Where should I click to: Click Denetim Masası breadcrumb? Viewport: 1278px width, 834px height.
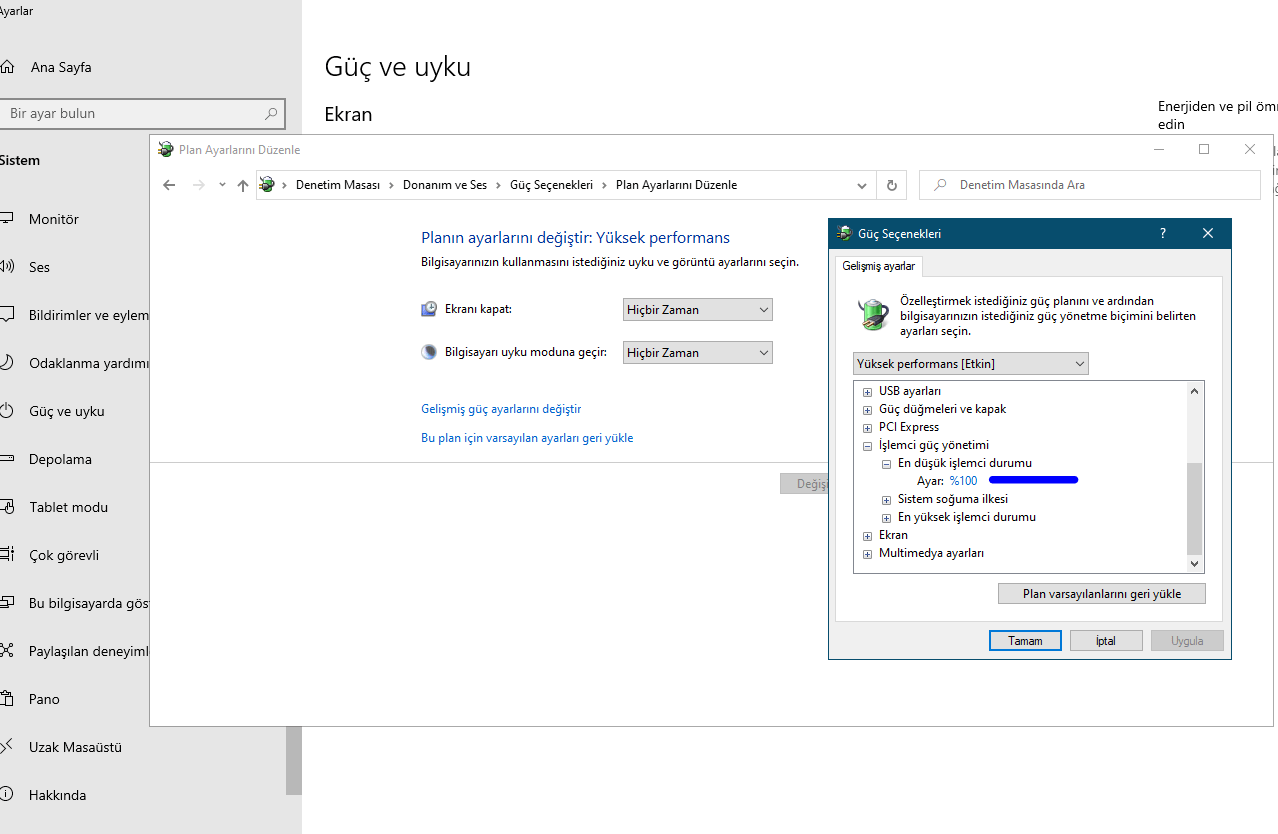point(338,185)
